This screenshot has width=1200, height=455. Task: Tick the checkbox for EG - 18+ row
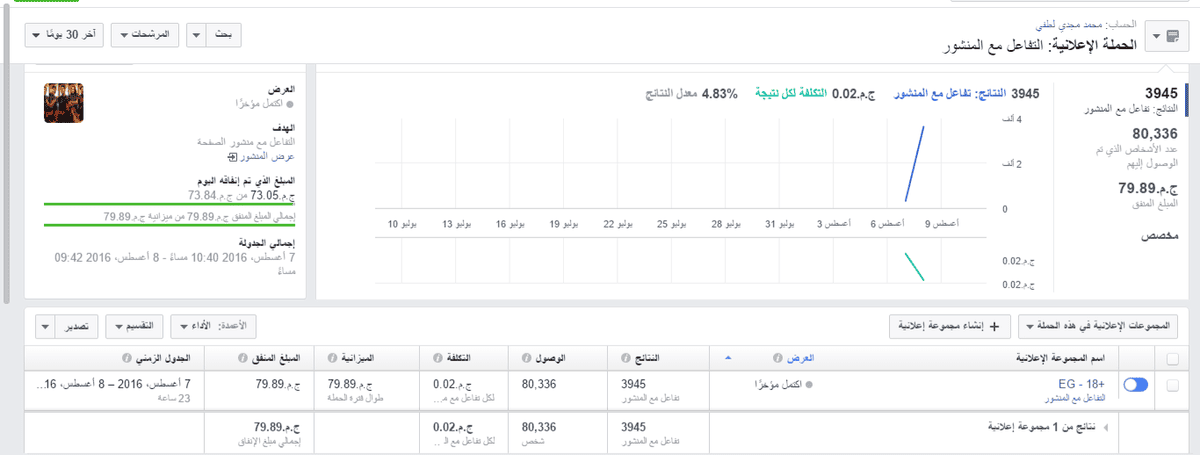[1172, 385]
